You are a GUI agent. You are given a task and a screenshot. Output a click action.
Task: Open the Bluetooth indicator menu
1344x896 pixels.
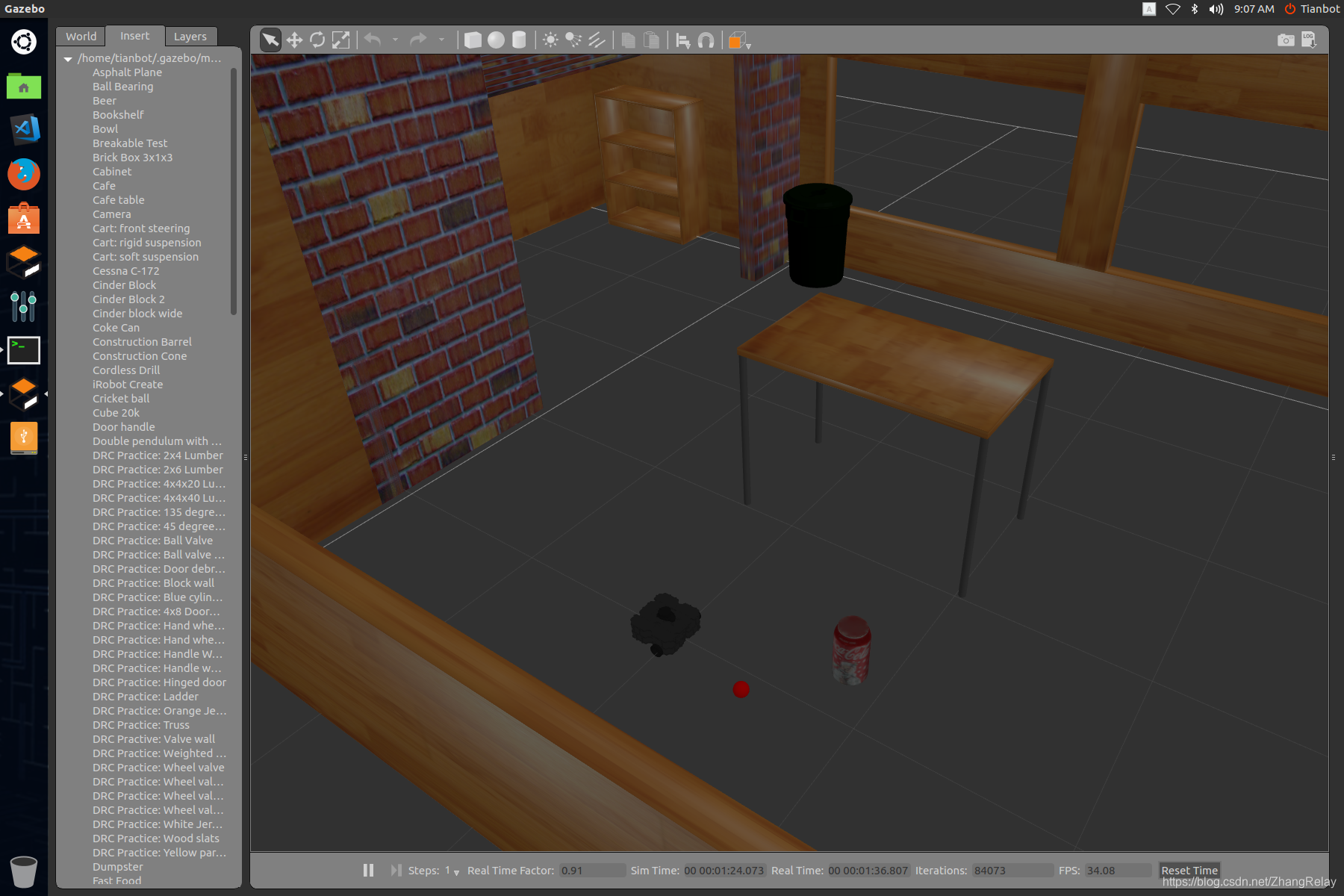pos(1195,9)
